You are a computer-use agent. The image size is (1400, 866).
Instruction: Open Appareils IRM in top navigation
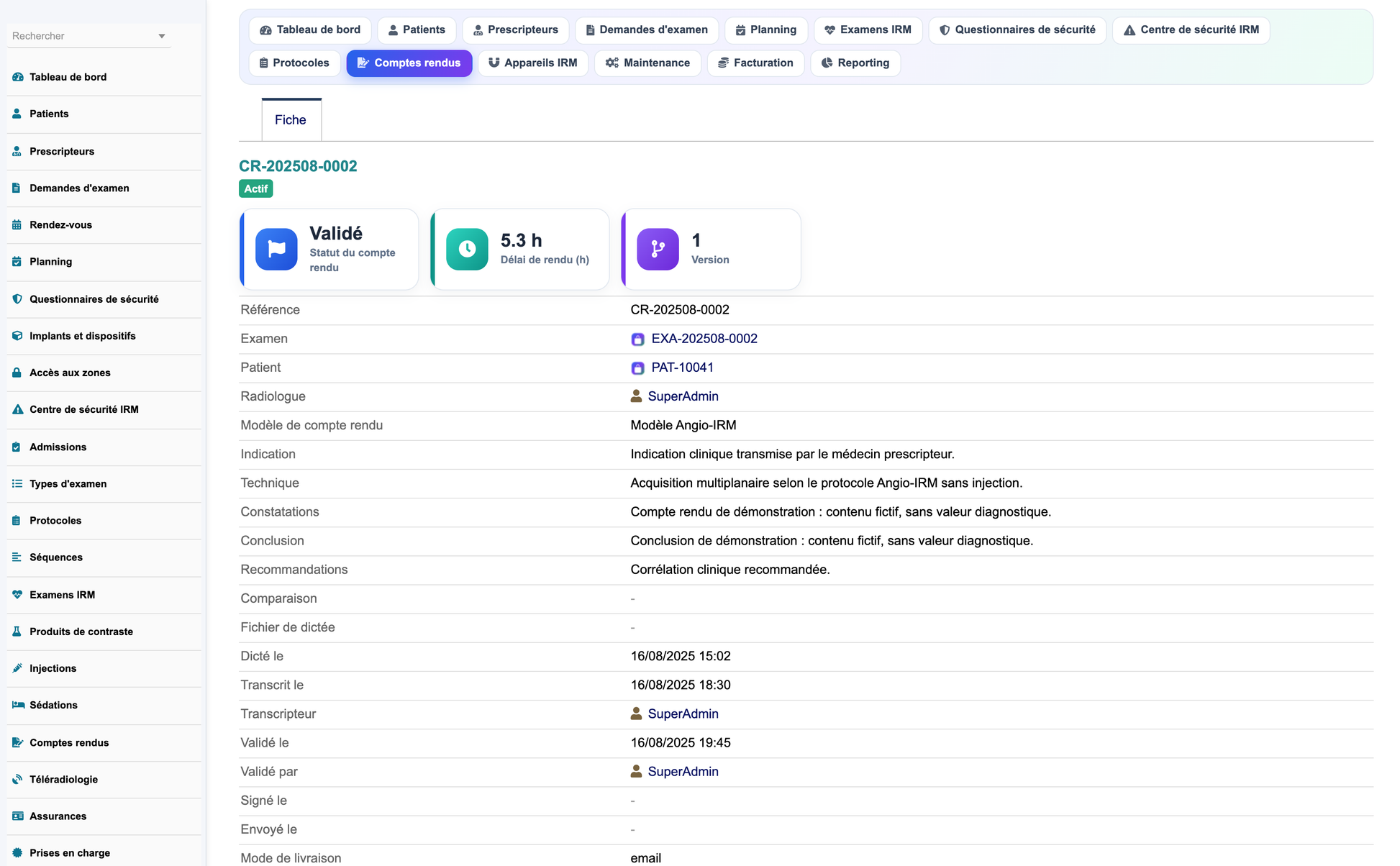coord(533,63)
